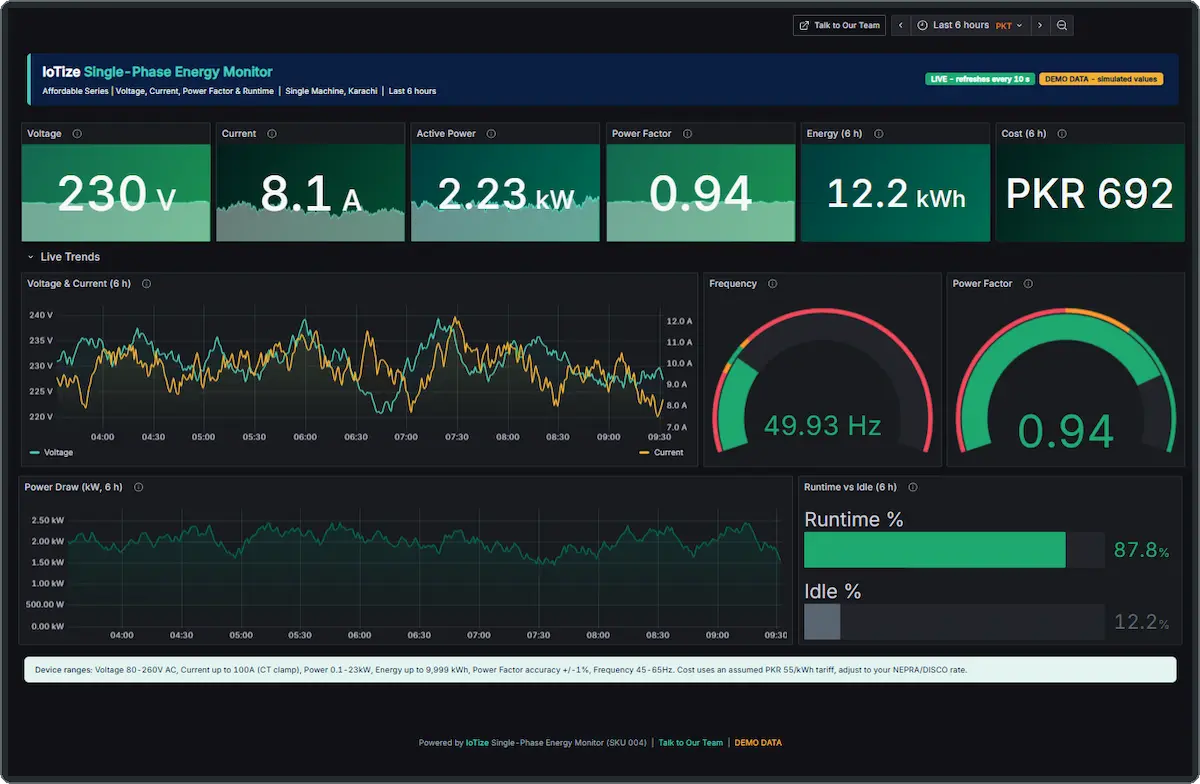
Task: Click the Runtime % green bar
Action: [935, 550]
